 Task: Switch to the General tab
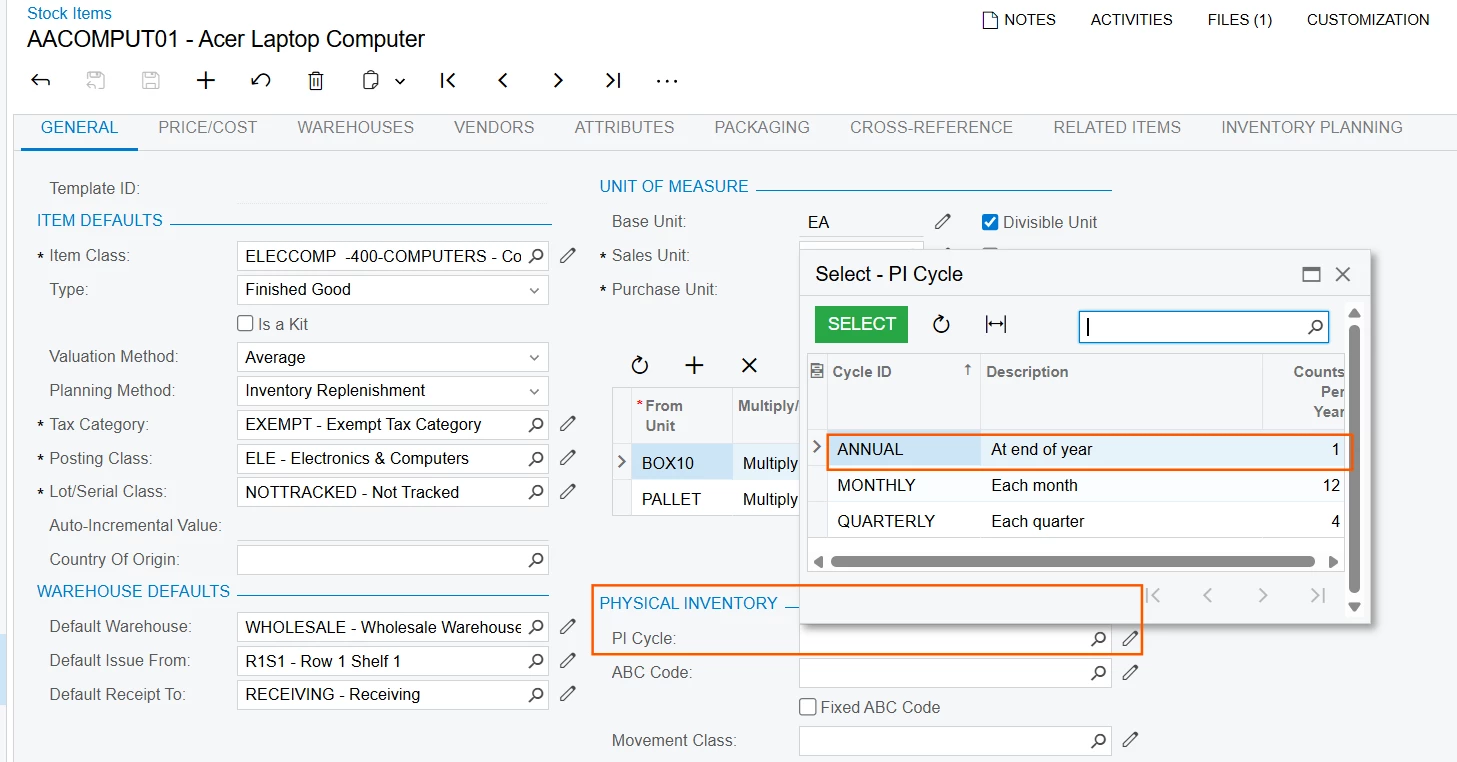[x=79, y=128]
